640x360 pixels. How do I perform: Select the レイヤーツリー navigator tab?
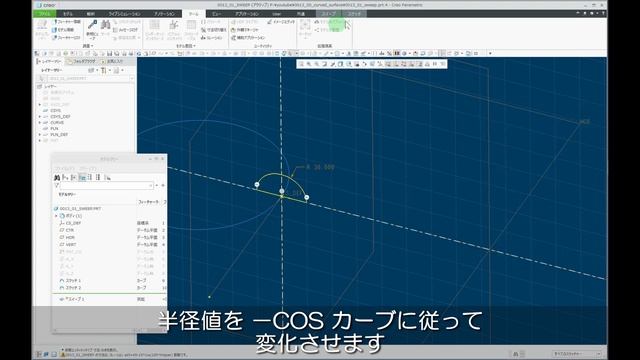(x=49, y=61)
